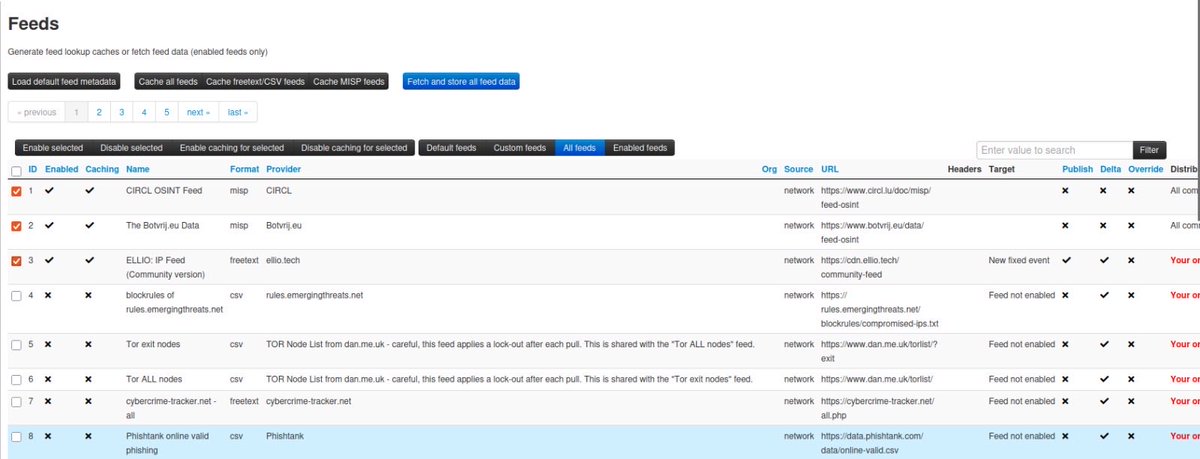Uncheck the ELLIO IP Feed row checkbox
This screenshot has height=459, width=1200.
(x=16, y=260)
